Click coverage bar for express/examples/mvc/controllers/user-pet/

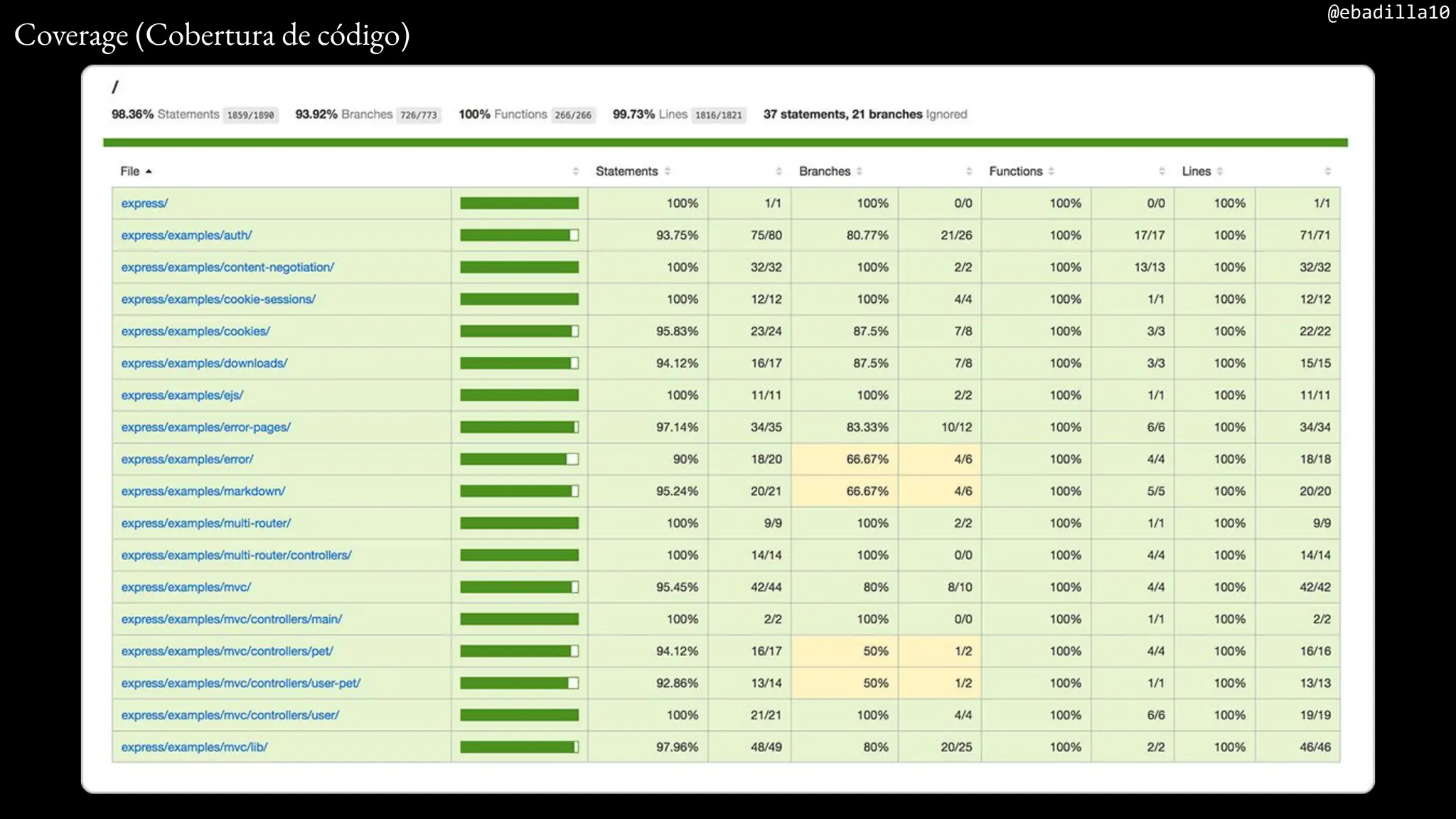click(x=519, y=683)
